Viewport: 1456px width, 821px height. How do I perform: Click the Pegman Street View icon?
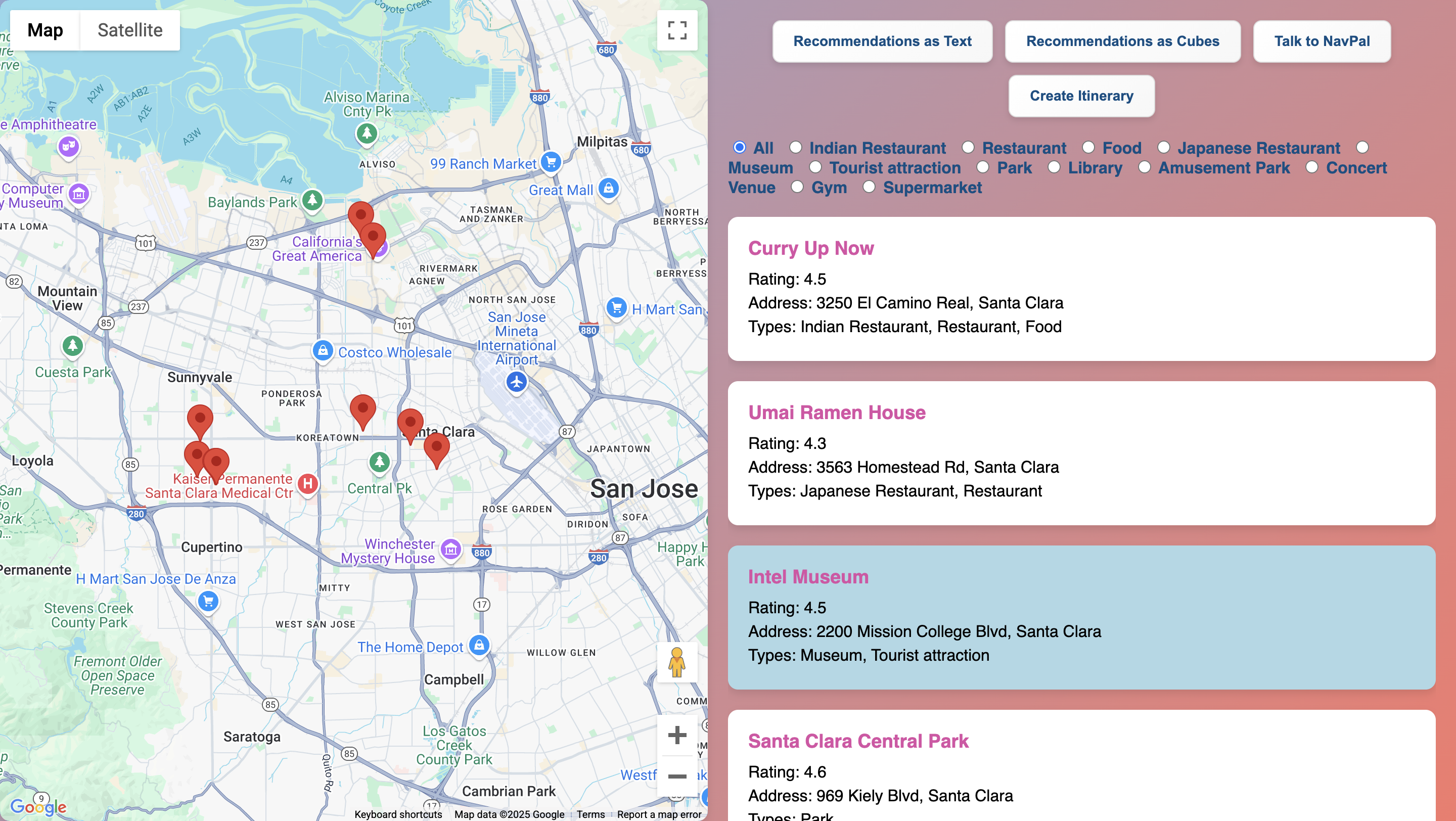[676, 662]
